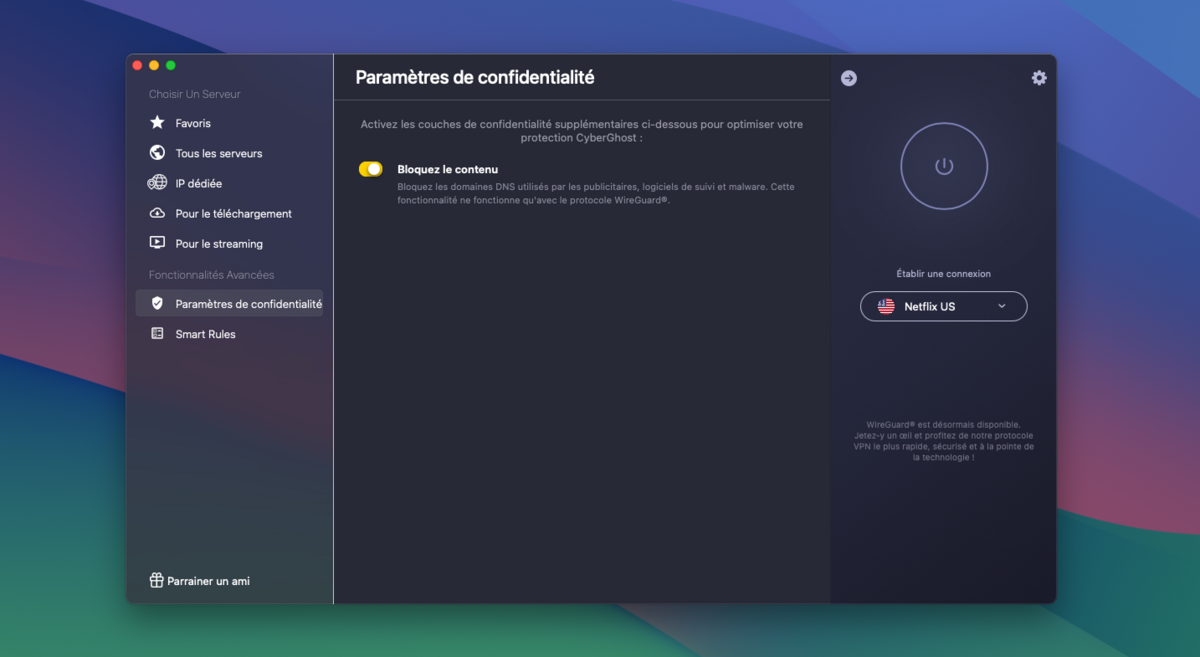The image size is (1200, 657).
Task: Click the Établir une connexion label
Action: point(944,273)
